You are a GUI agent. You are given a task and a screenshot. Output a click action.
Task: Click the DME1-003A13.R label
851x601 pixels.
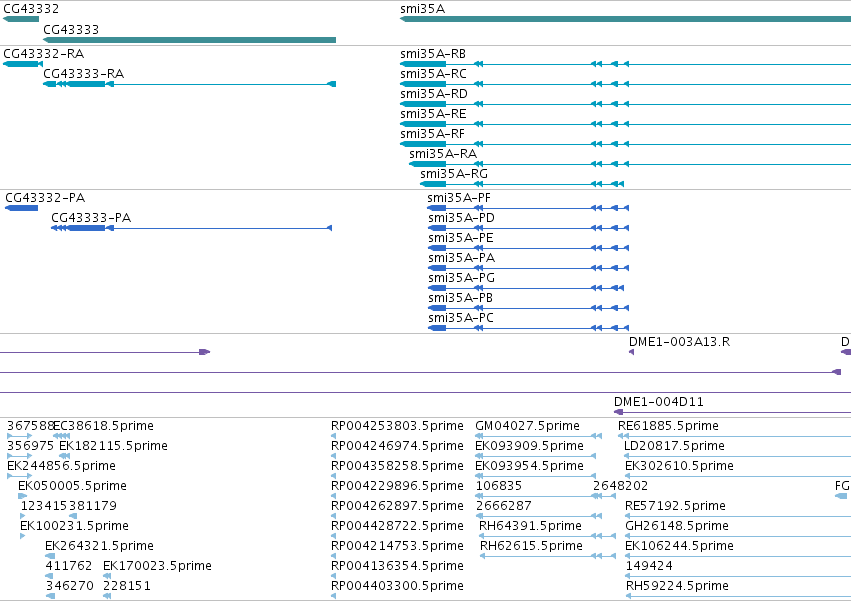point(679,342)
